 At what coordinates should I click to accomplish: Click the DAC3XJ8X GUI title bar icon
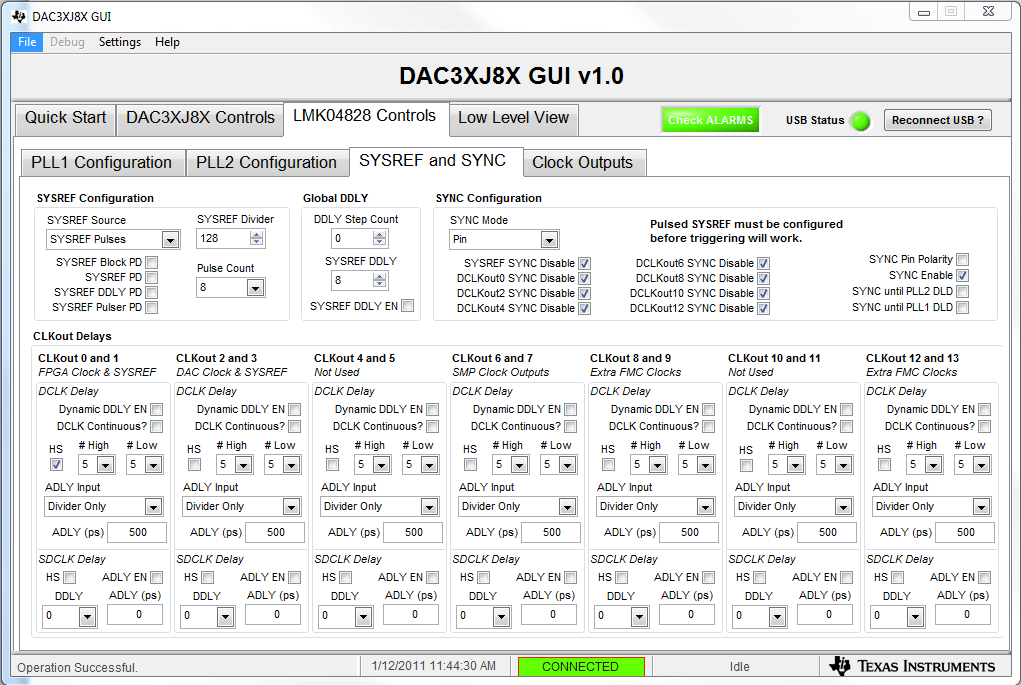click(19, 16)
